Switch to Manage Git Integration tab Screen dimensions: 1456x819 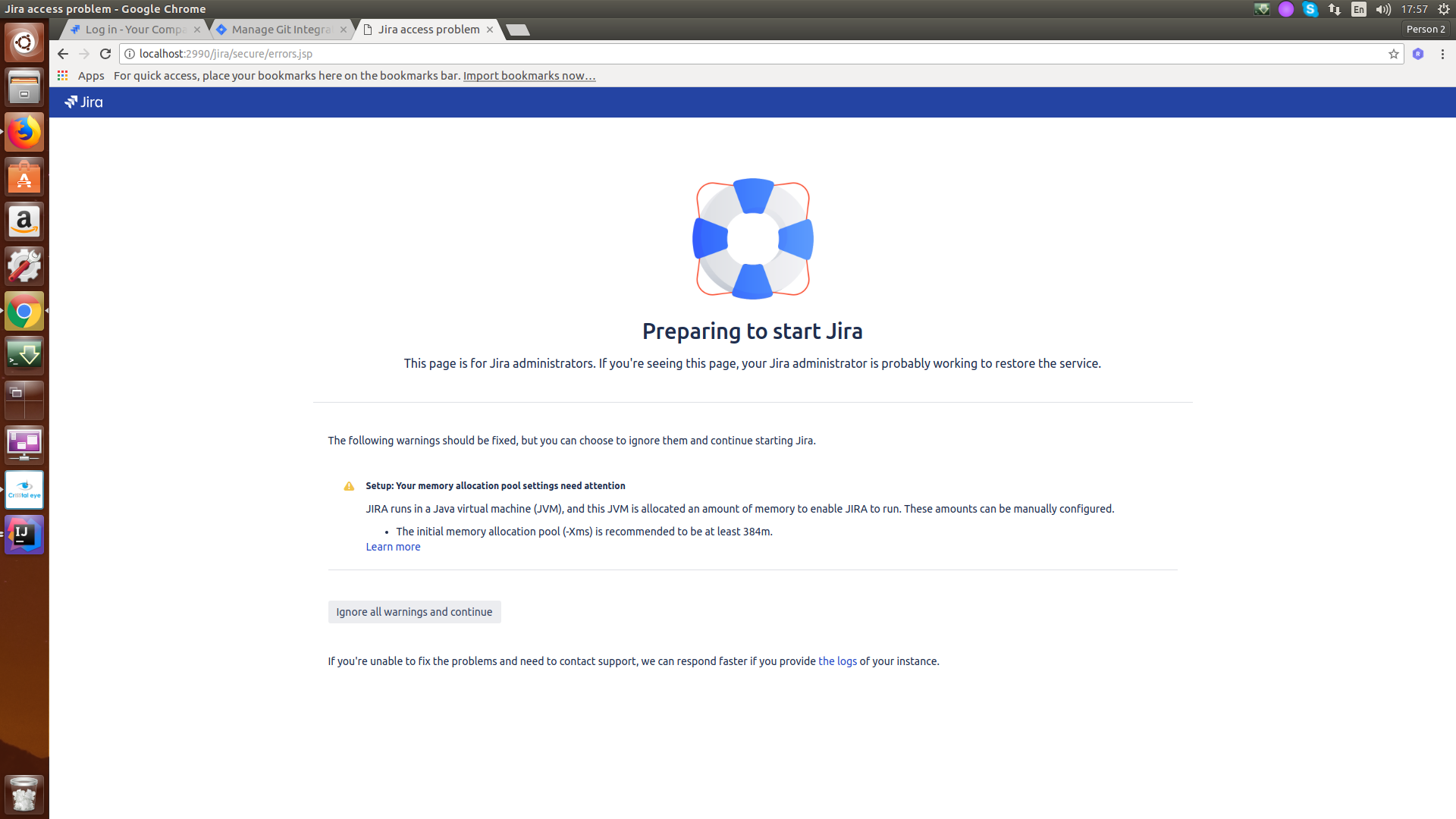(x=281, y=30)
